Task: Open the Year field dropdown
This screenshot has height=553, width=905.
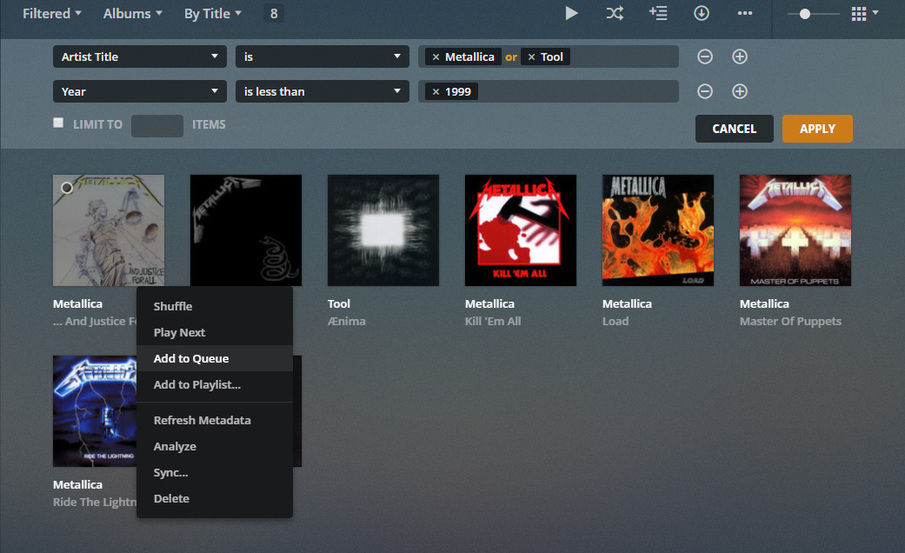Action: click(x=140, y=91)
